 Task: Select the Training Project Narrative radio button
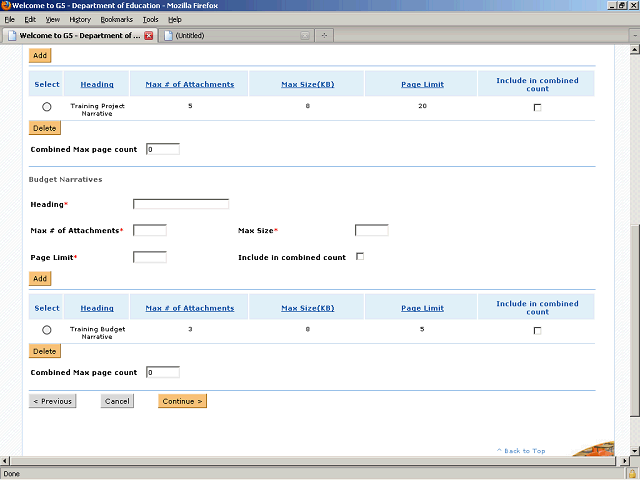47,107
